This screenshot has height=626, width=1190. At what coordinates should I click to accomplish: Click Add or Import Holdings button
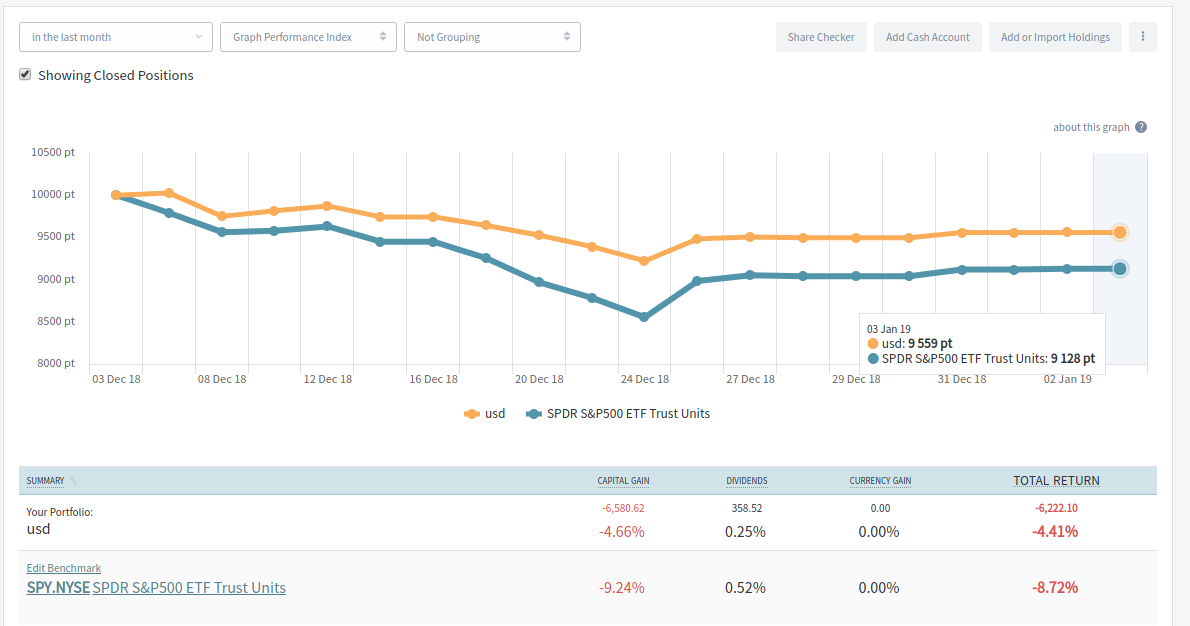coord(1055,37)
